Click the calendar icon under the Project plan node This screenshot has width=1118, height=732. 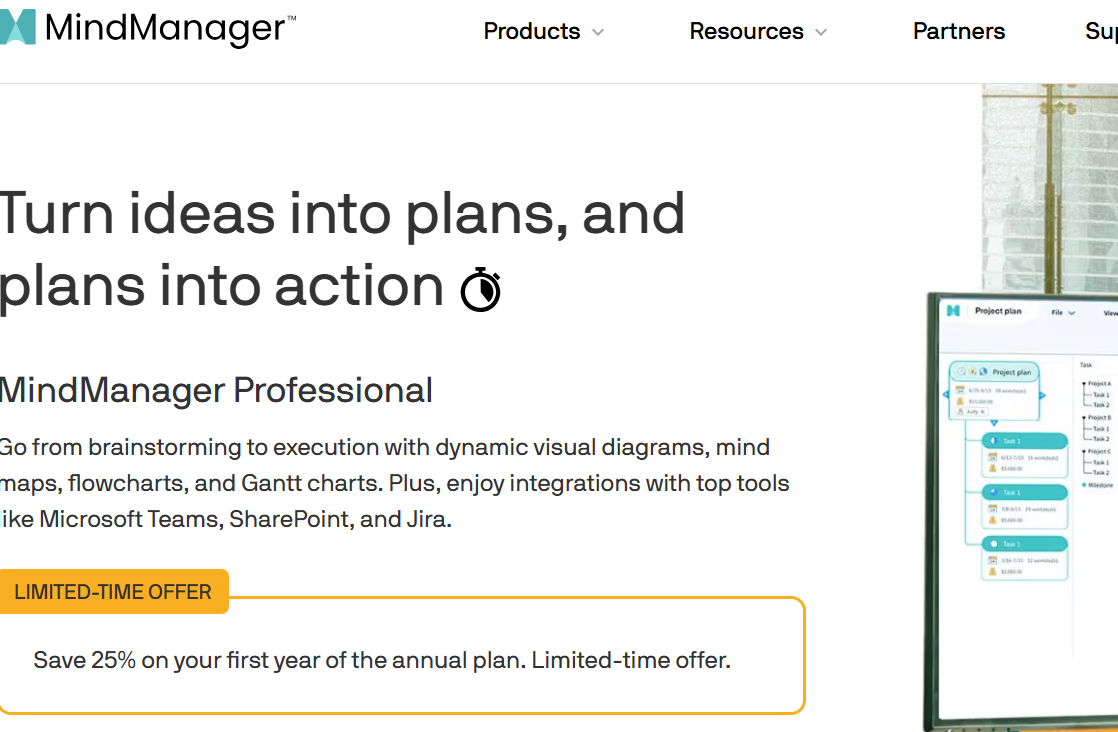(960, 391)
